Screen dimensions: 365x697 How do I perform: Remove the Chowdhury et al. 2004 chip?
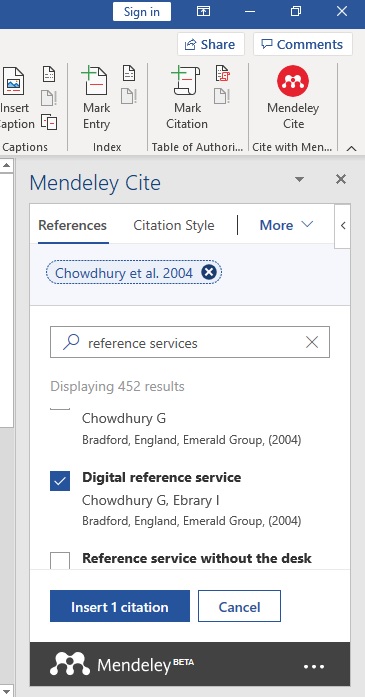[209, 272]
